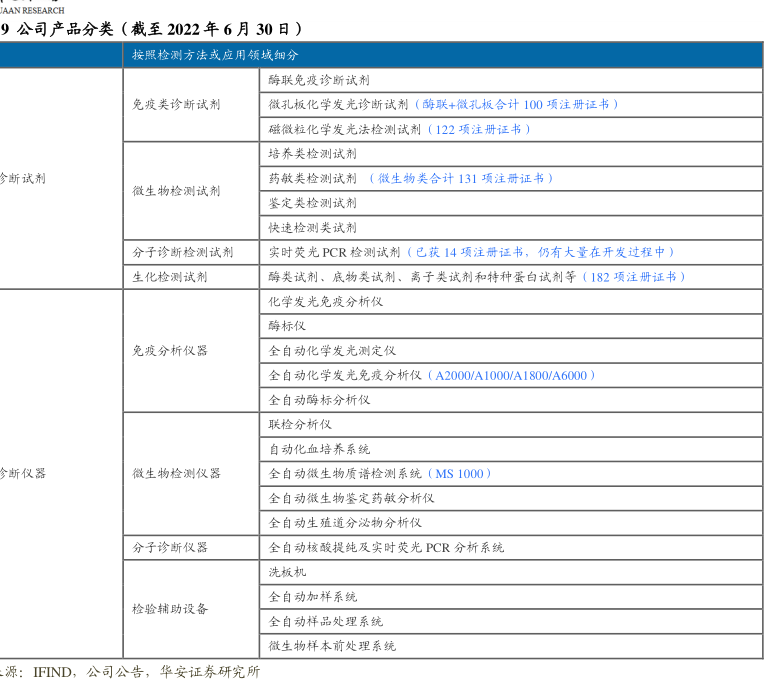
Task: Click the 联检分析仪 row
Action: [x=511, y=425]
